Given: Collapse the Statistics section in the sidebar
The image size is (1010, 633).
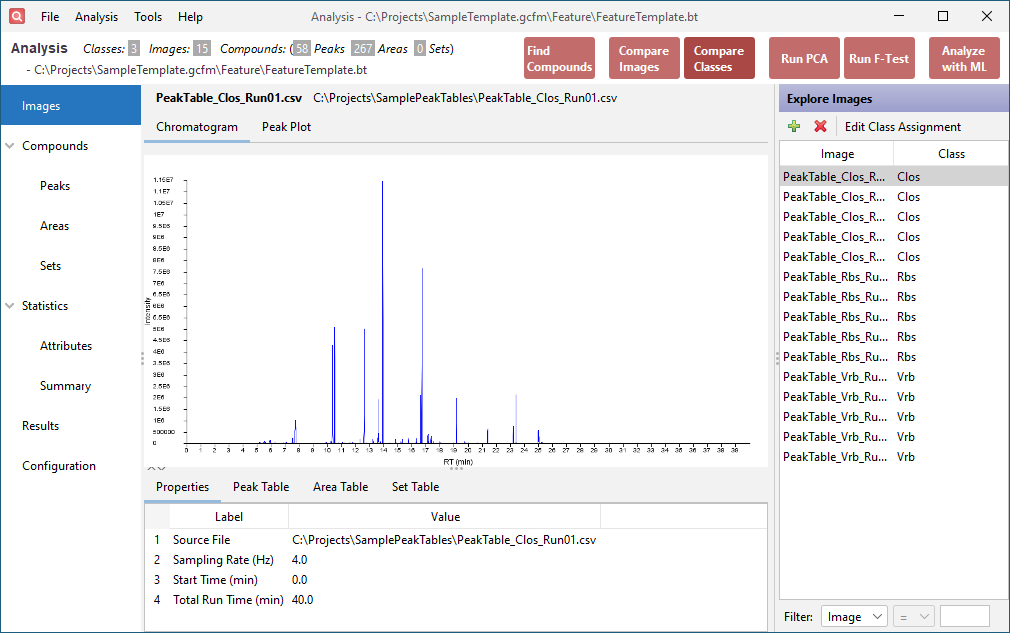Looking at the screenshot, I should tap(11, 305).
